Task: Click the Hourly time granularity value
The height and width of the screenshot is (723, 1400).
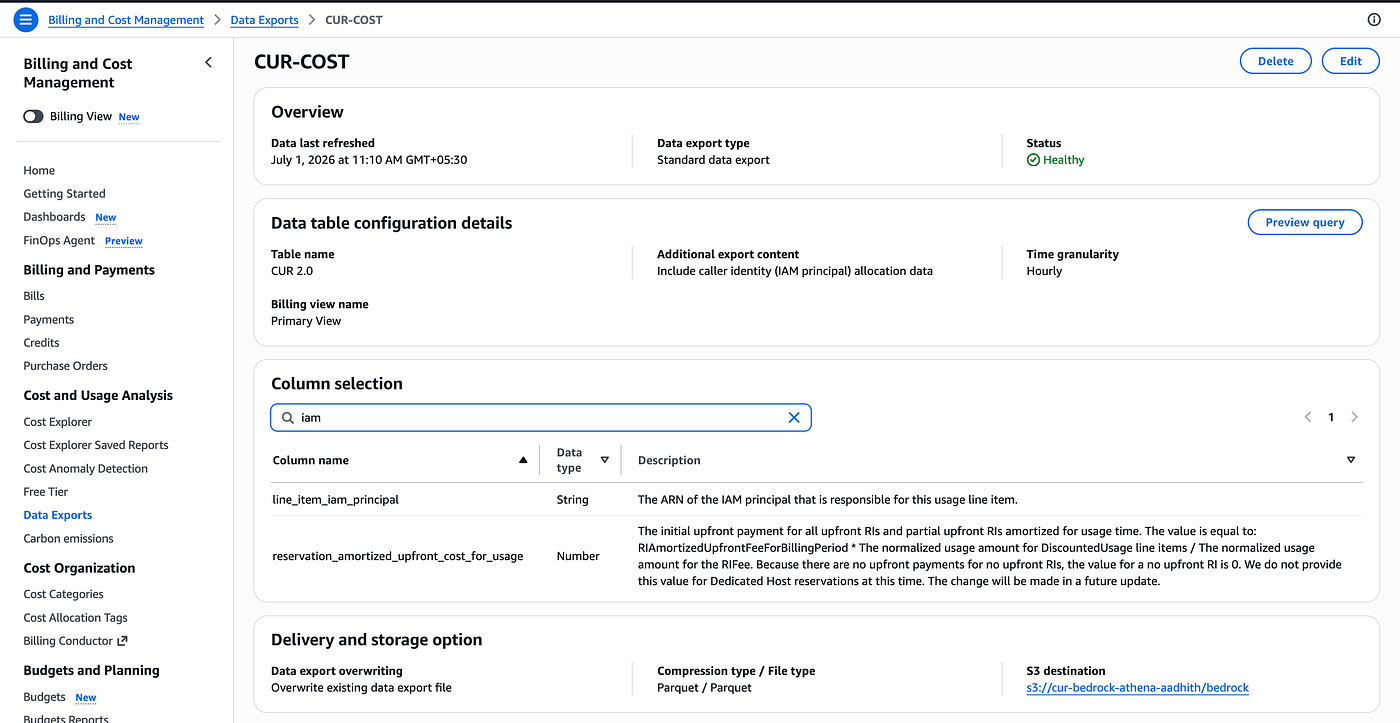Action: [1044, 271]
